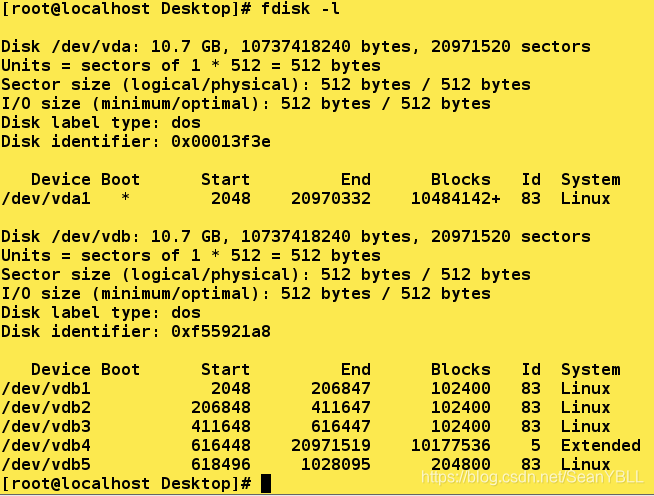Click Blocks value 10177536
Screen dimensions: 654x496
pyautogui.click(x=451, y=446)
